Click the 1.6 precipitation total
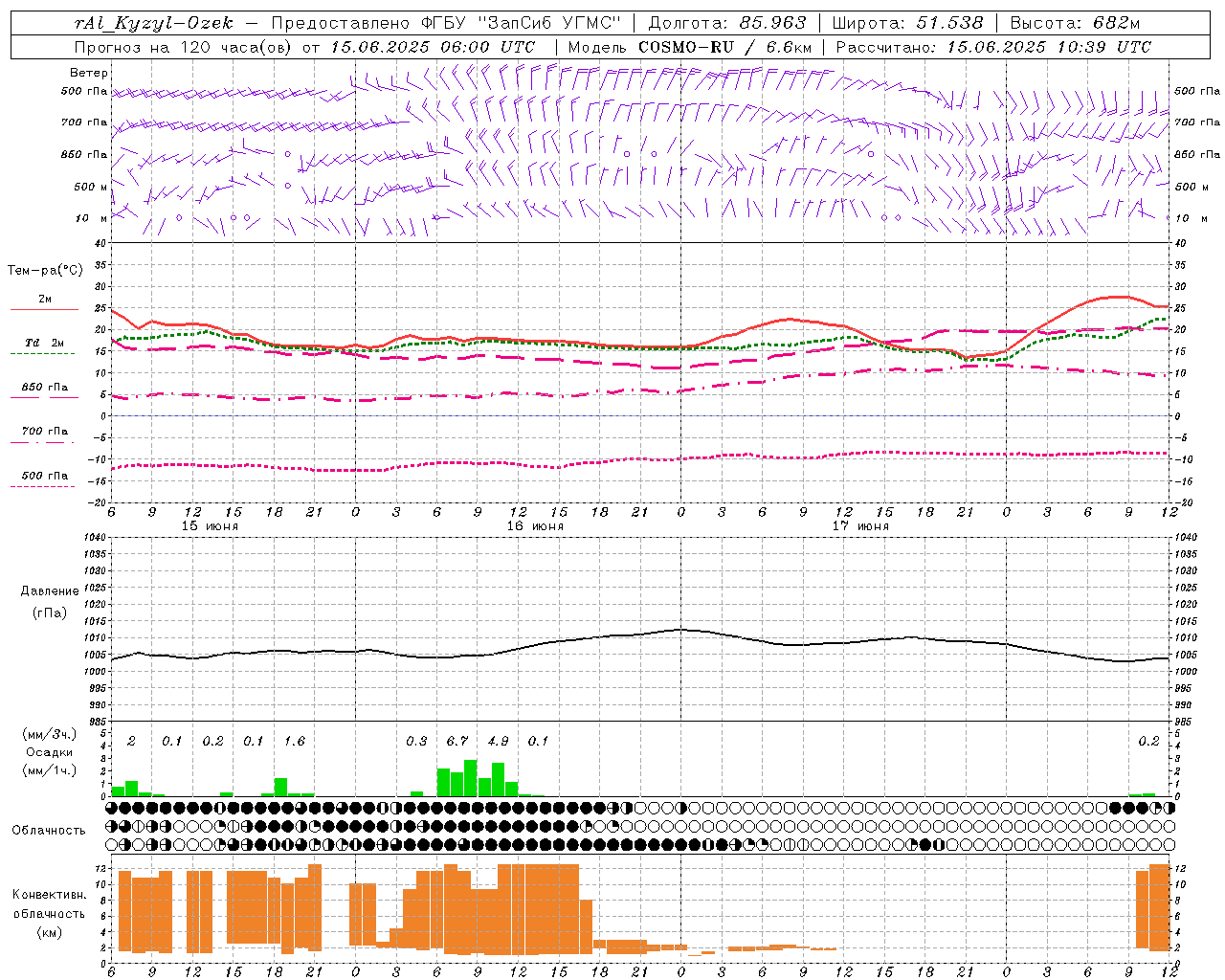The width and height of the screenshot is (1225, 980). tap(295, 741)
